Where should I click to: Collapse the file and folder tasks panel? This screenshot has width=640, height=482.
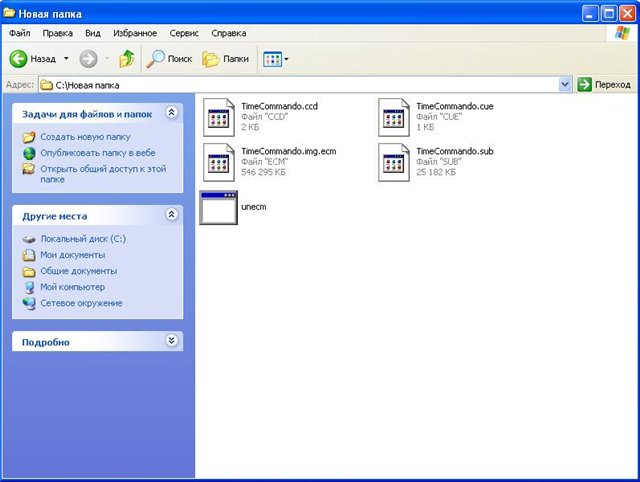point(172,112)
